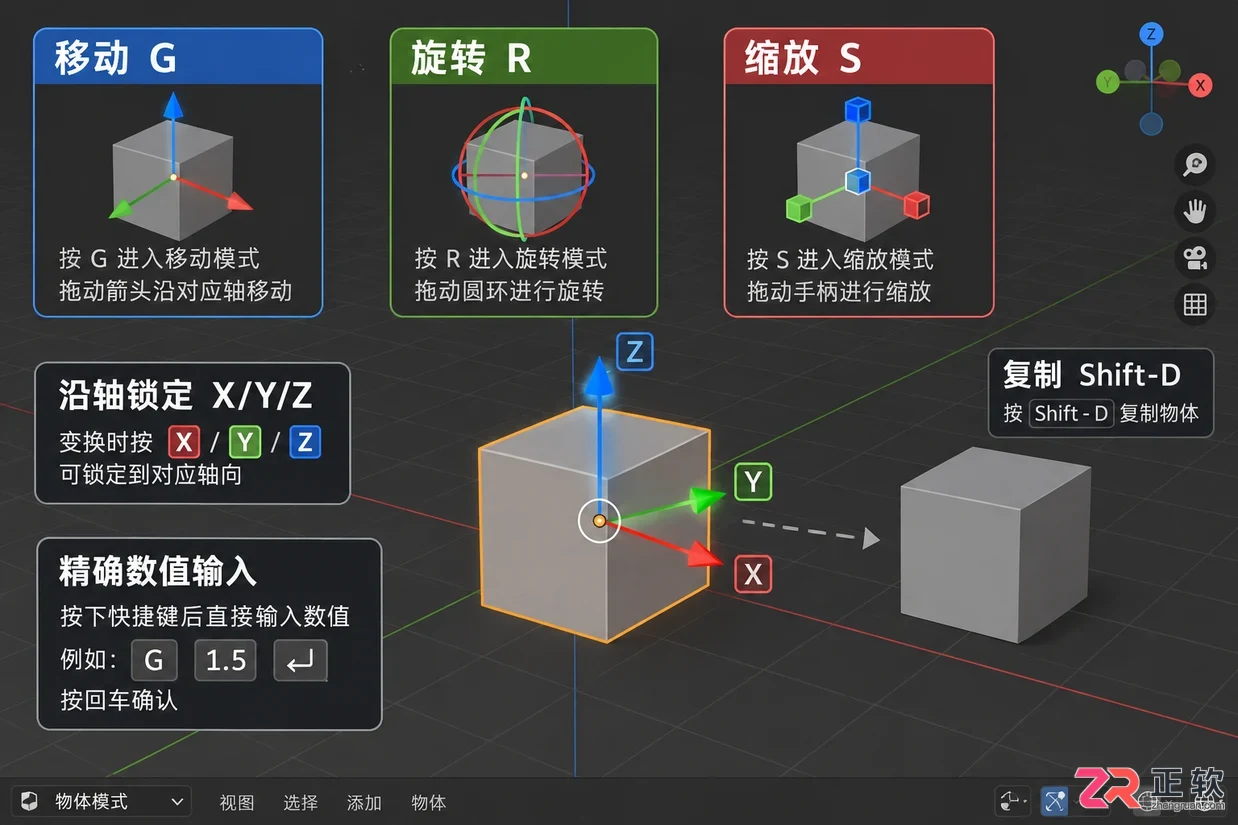This screenshot has width=1238, height=825.
Task: Click text 按回车确认
Action: coord(119,700)
